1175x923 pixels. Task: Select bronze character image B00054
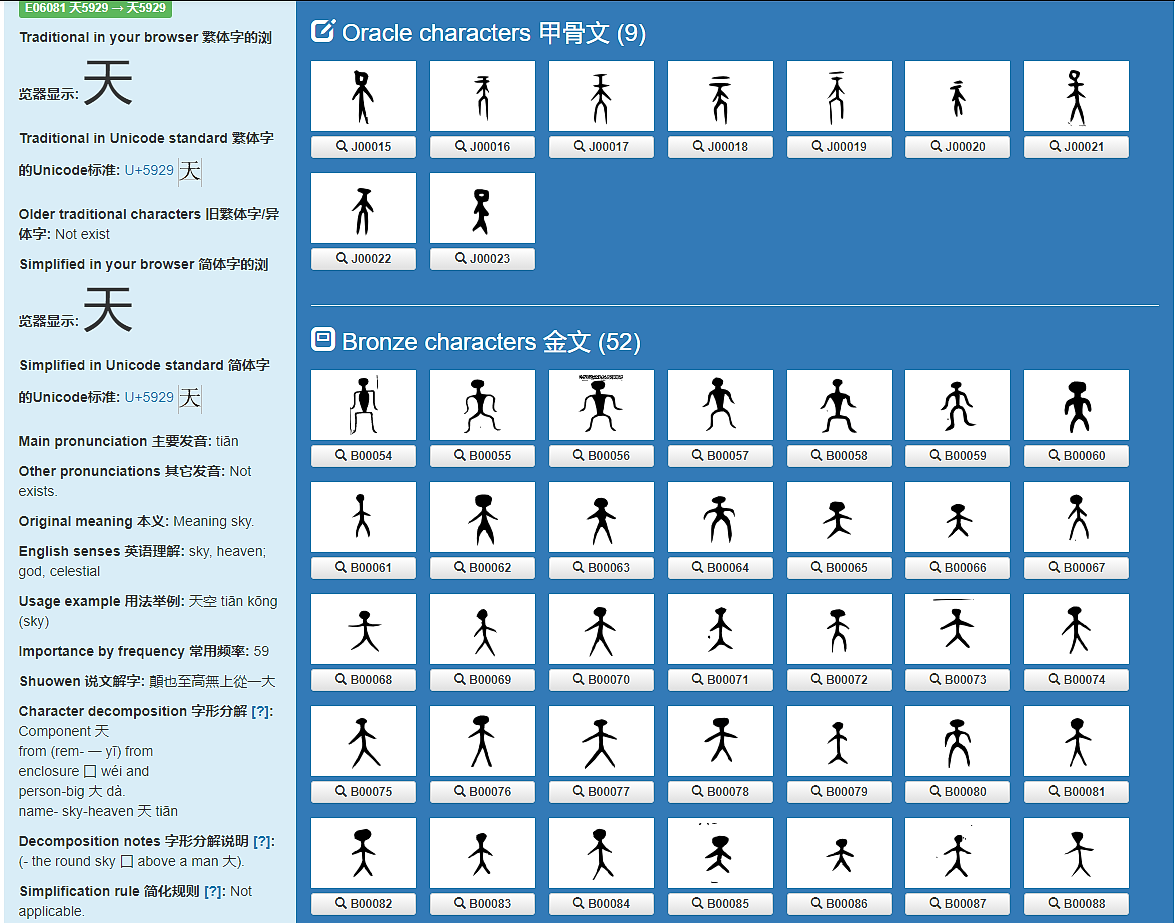[363, 405]
